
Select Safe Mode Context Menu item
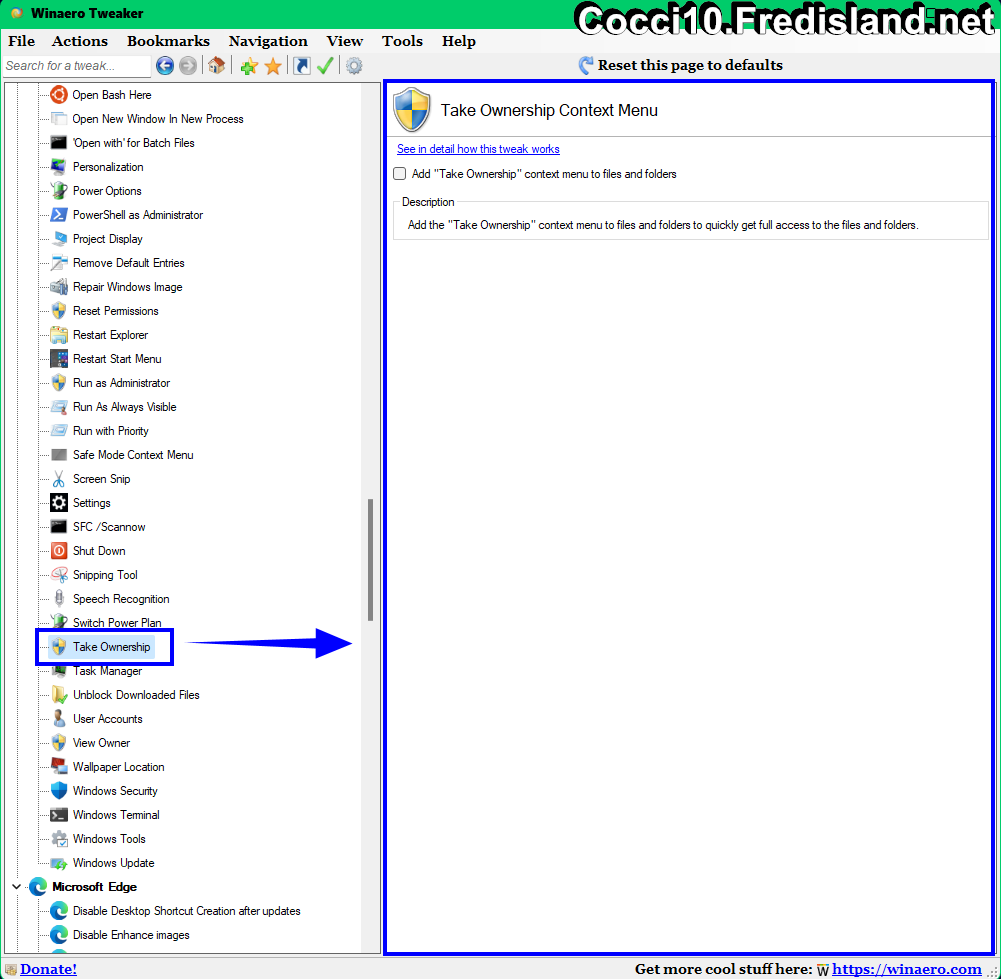(133, 454)
